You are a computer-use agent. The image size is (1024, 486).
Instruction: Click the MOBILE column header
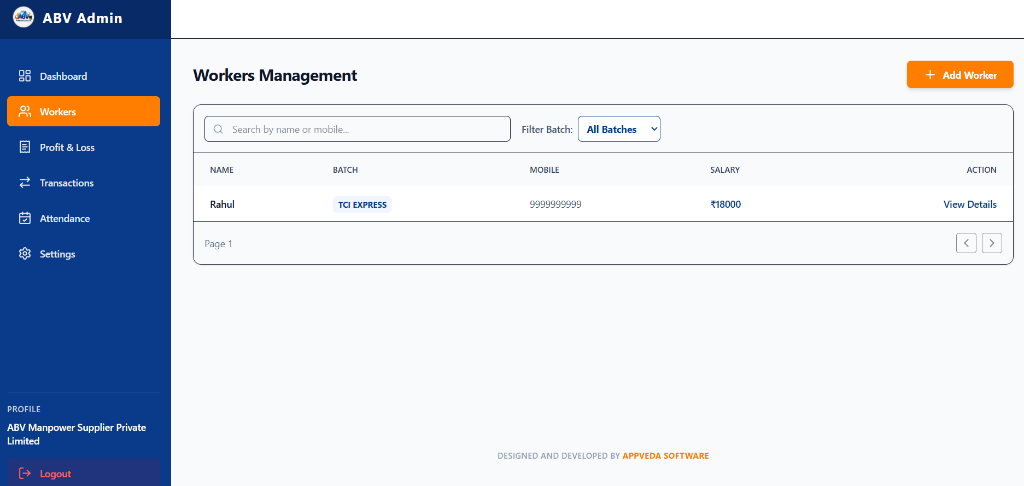click(x=545, y=170)
